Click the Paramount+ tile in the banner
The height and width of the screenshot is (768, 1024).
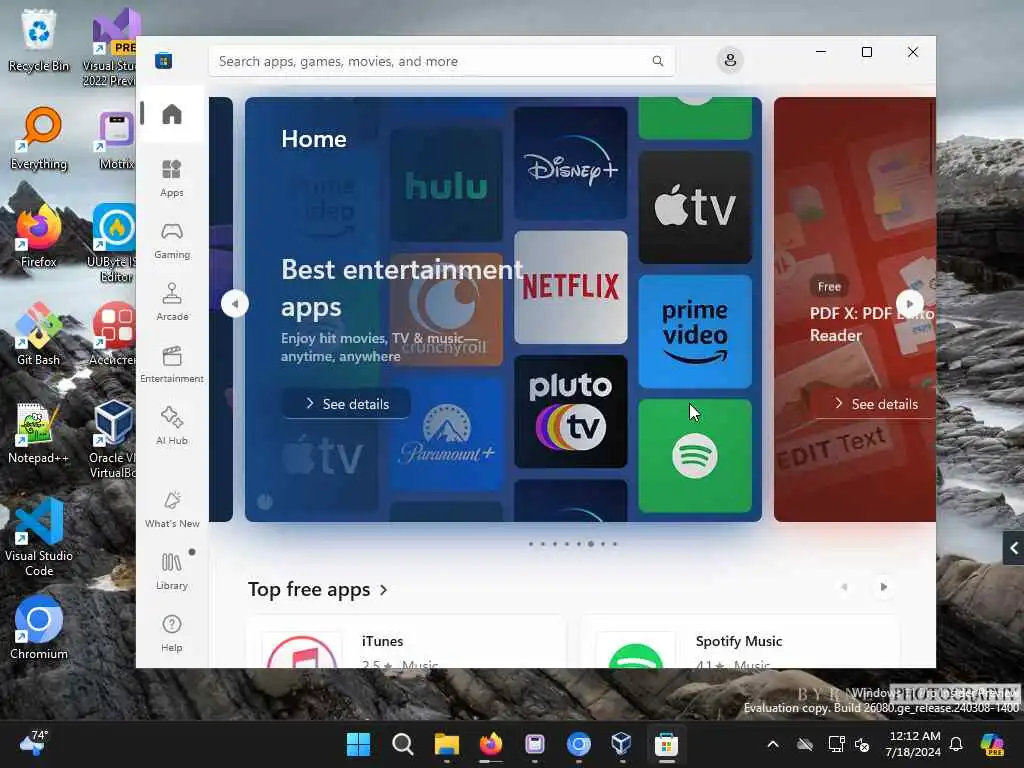(x=446, y=434)
